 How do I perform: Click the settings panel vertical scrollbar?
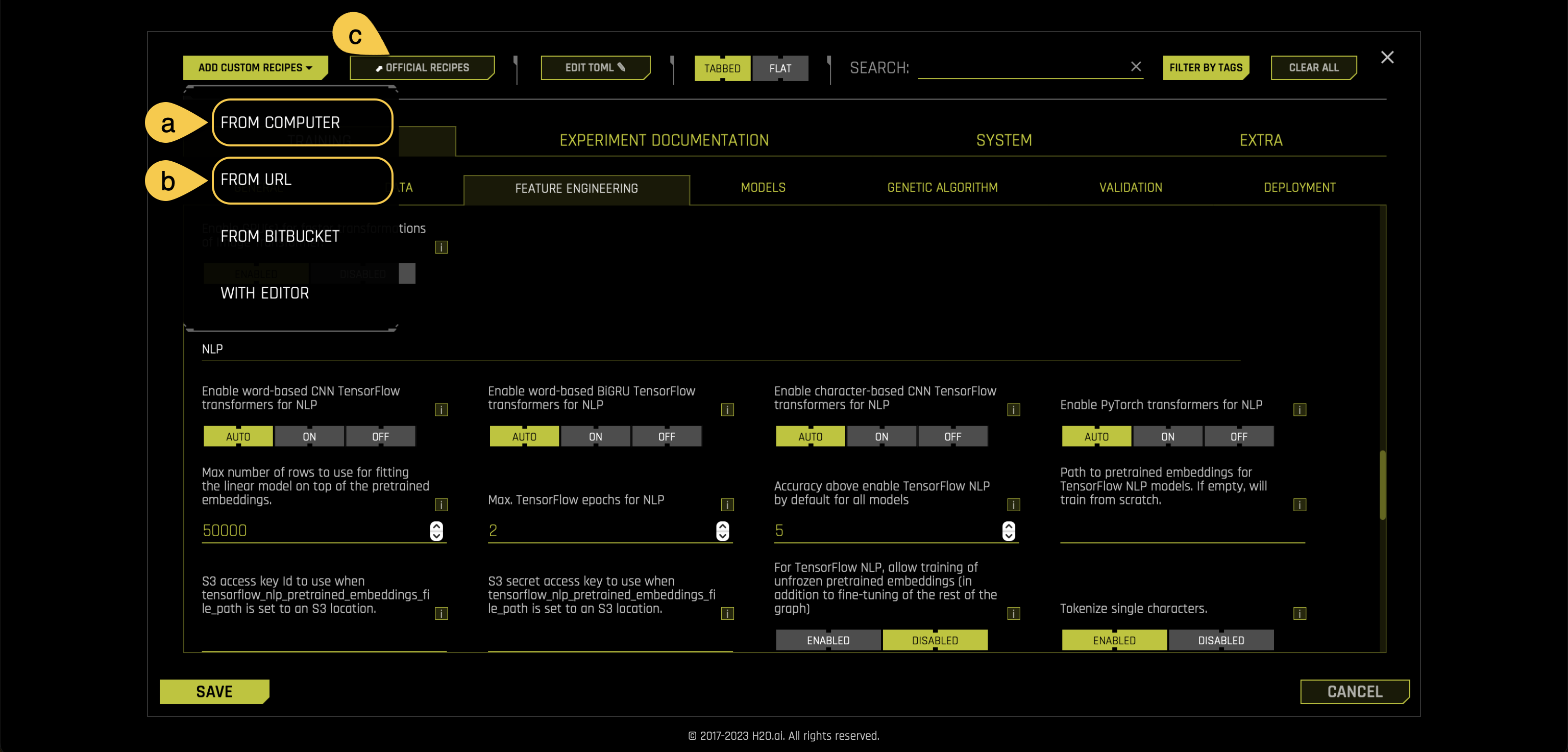[1382, 485]
